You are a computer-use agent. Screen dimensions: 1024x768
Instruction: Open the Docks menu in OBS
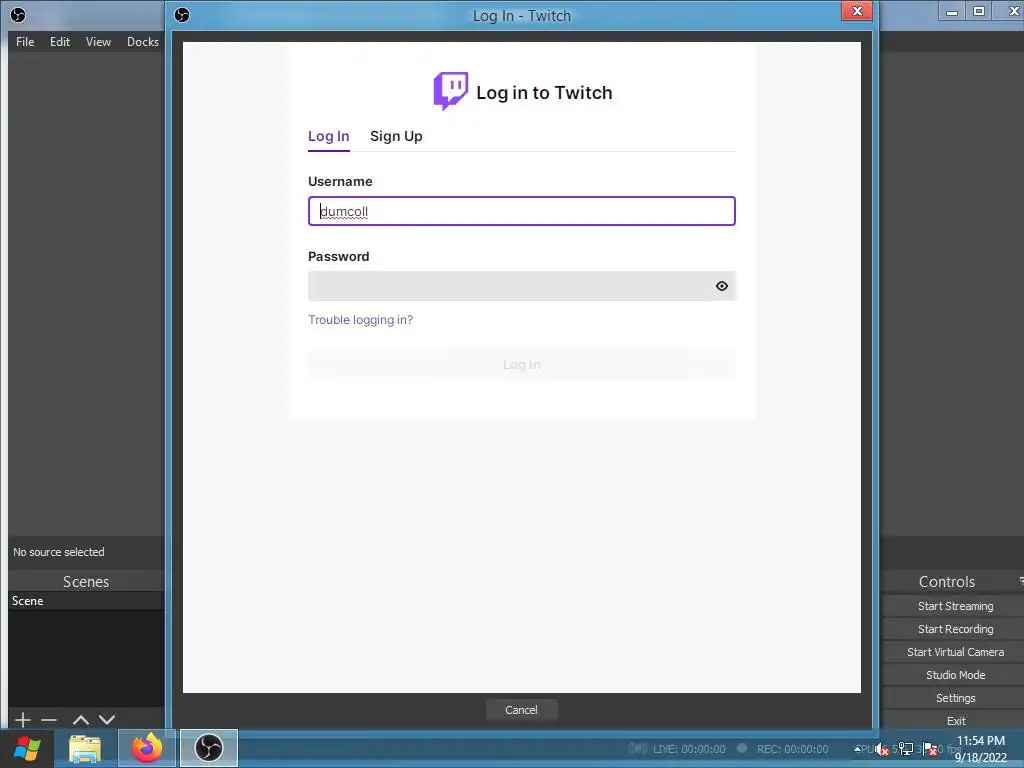[142, 42]
